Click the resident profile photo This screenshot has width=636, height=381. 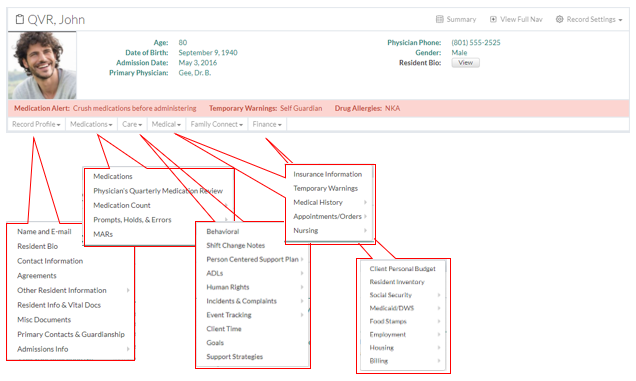point(42,65)
